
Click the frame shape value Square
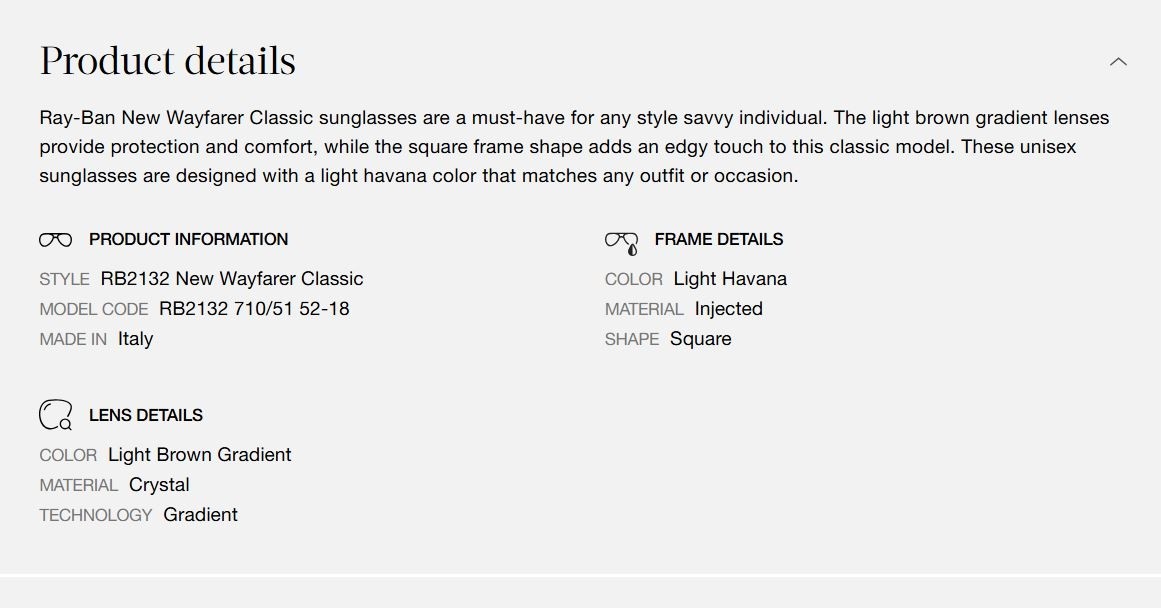tap(700, 339)
